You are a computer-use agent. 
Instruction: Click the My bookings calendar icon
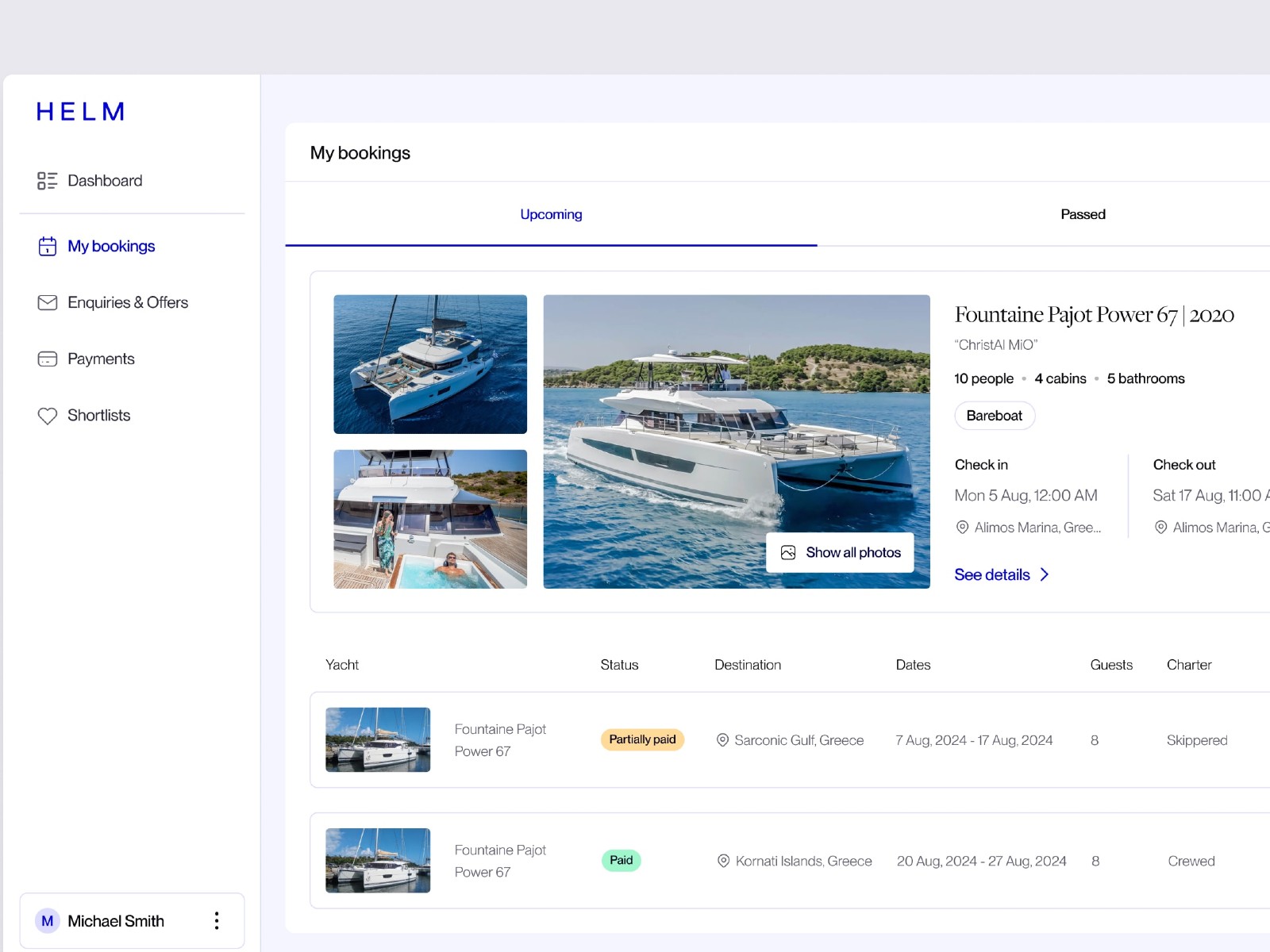(47, 247)
